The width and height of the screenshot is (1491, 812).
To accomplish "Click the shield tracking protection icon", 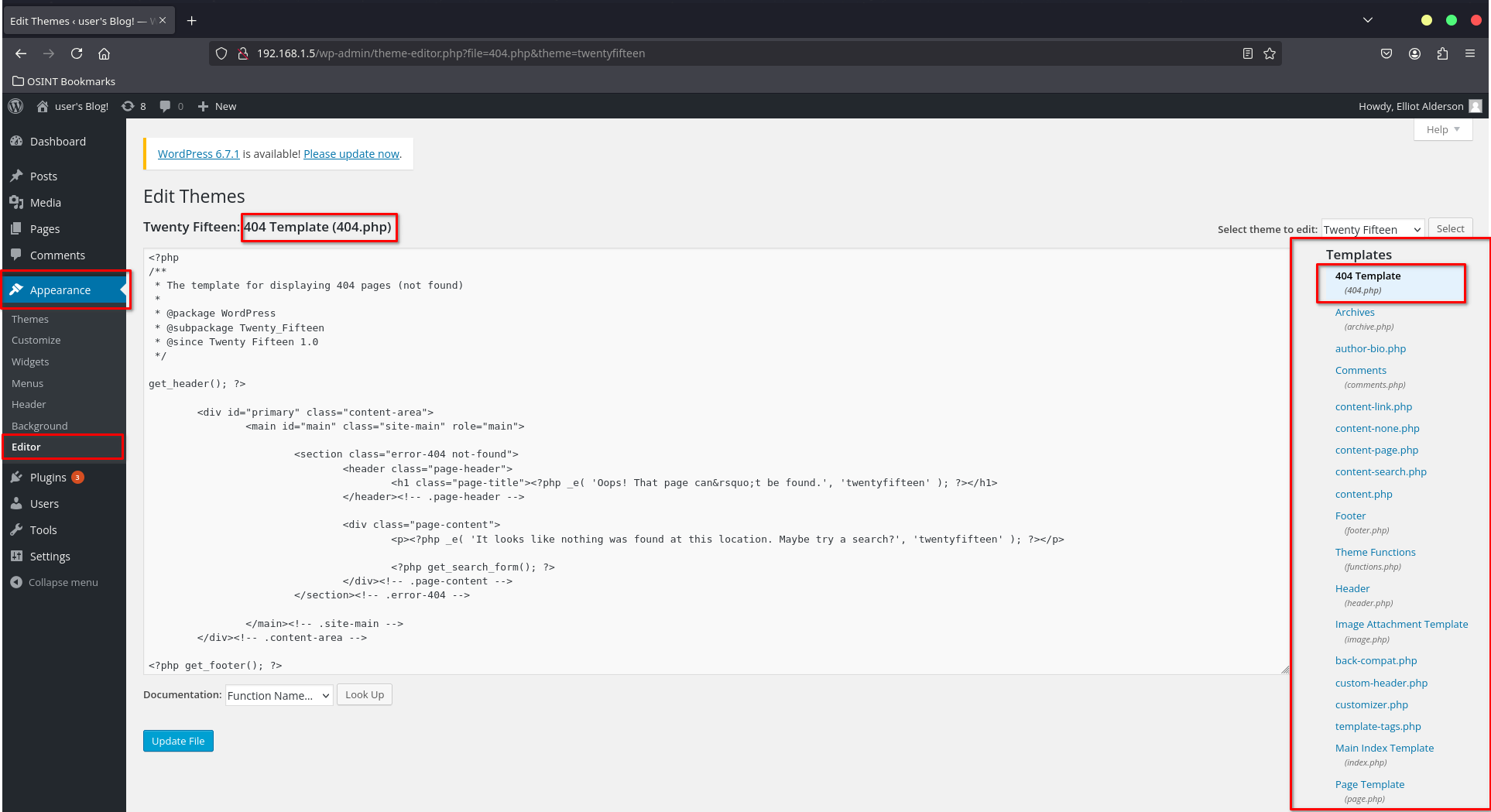I will [221, 53].
